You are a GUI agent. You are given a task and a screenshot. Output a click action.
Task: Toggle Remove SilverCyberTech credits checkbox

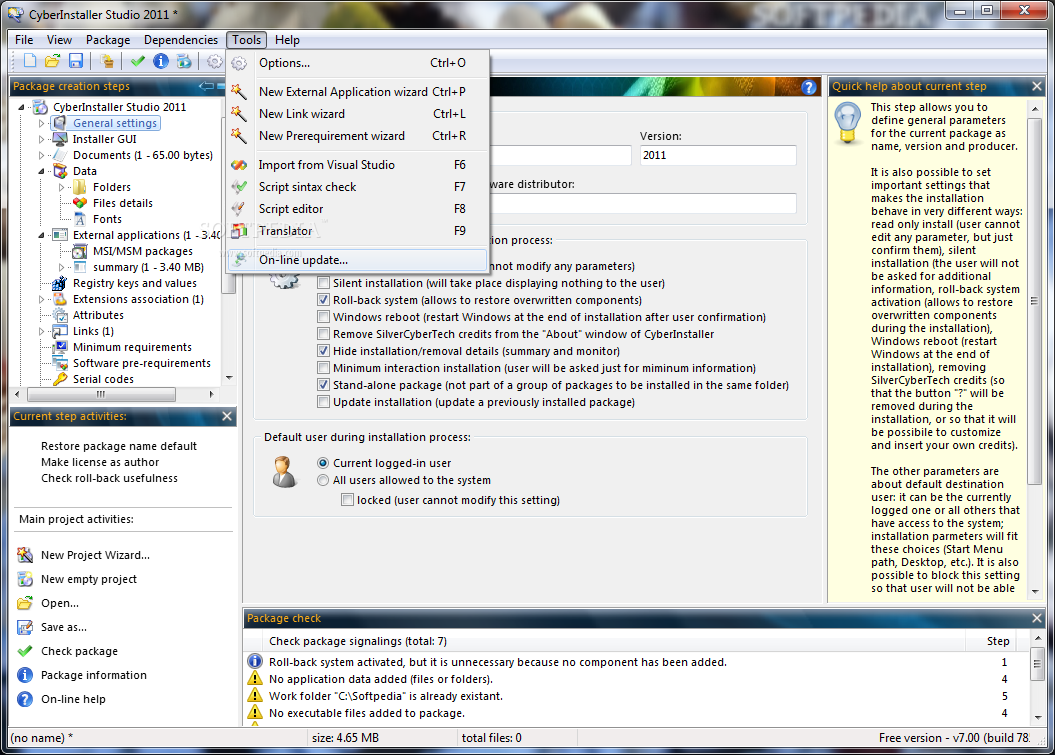point(324,334)
